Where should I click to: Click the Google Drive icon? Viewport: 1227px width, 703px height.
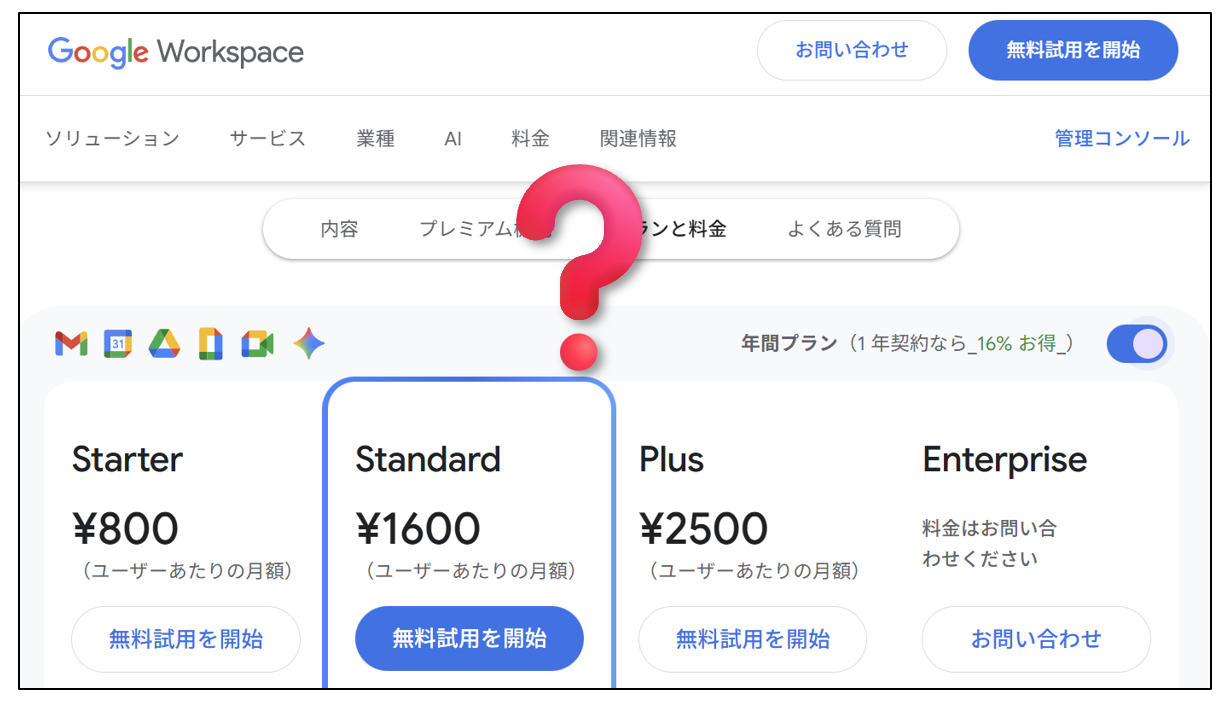pos(164,345)
